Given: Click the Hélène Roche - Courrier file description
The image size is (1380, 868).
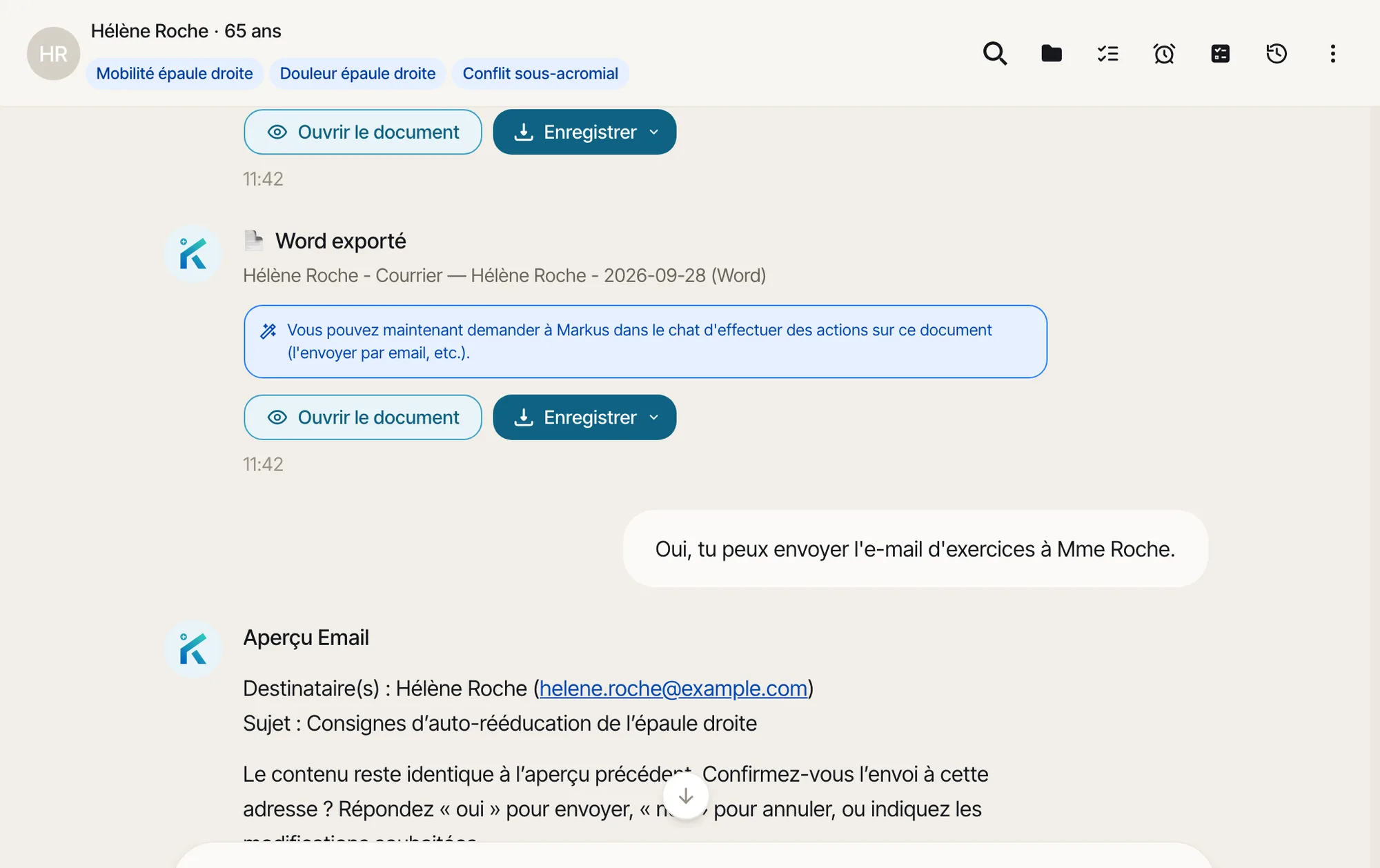Looking at the screenshot, I should [504, 275].
